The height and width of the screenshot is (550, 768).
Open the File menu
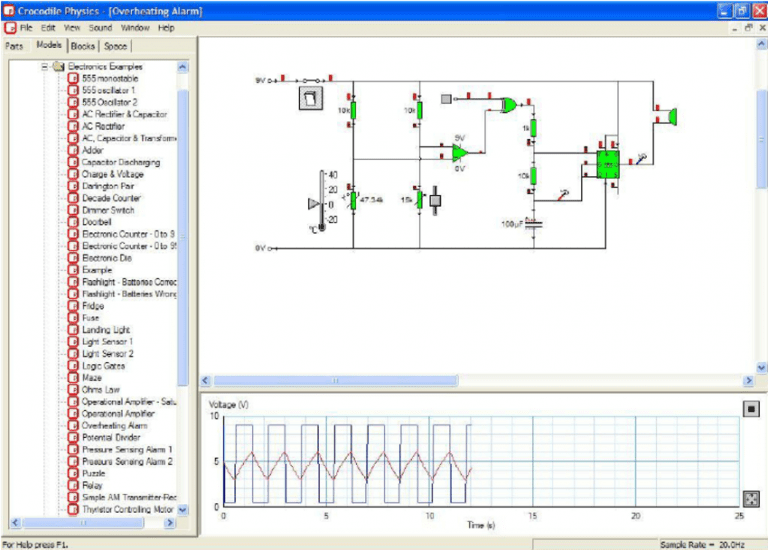point(26,28)
